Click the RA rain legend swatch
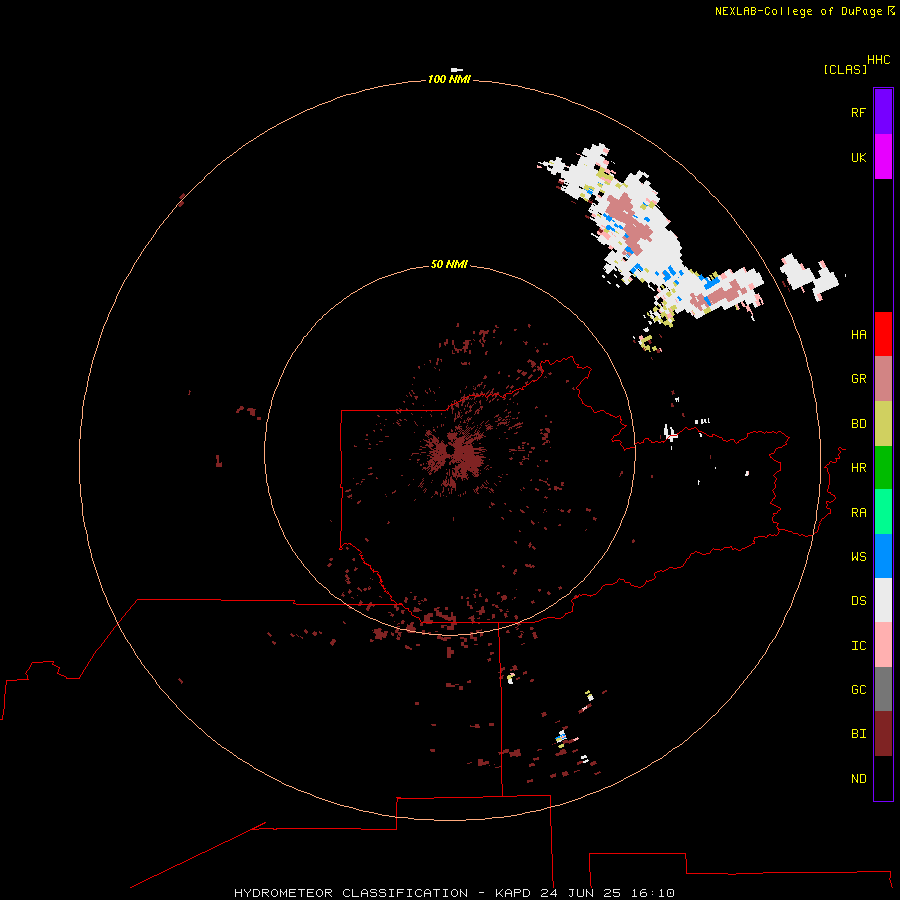900x900 pixels. (x=883, y=512)
